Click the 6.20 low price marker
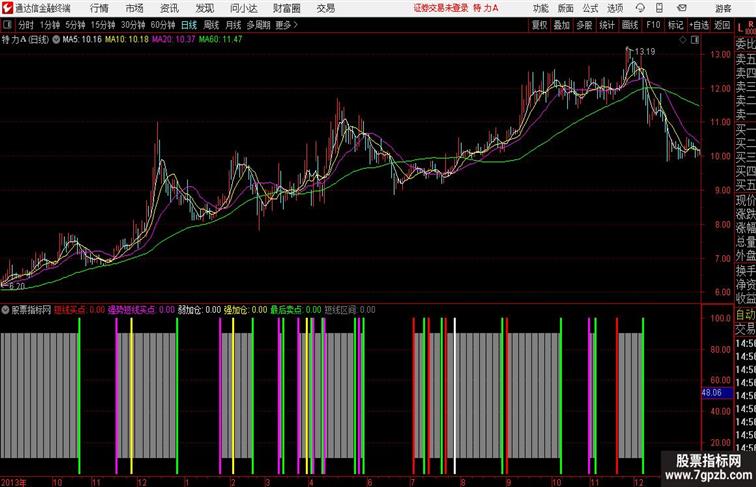The image size is (756, 487). click(x=17, y=286)
